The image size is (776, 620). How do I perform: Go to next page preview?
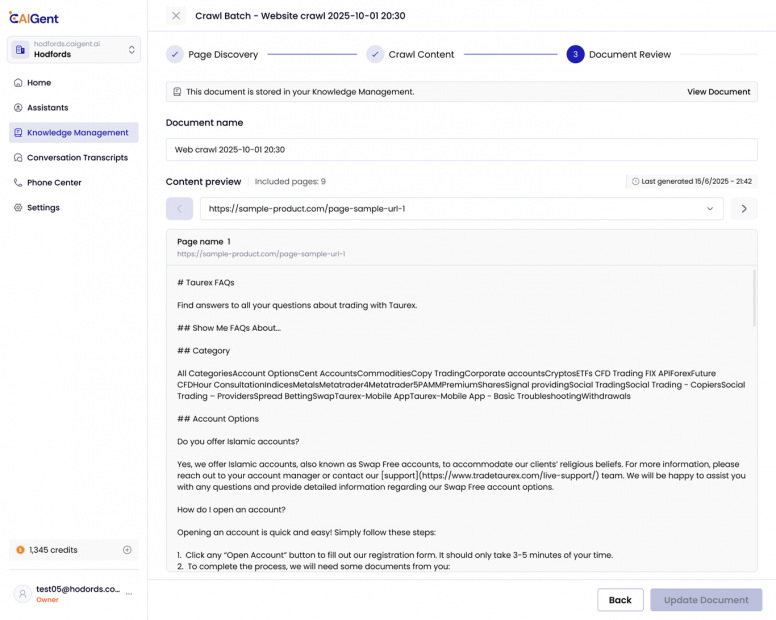744,209
